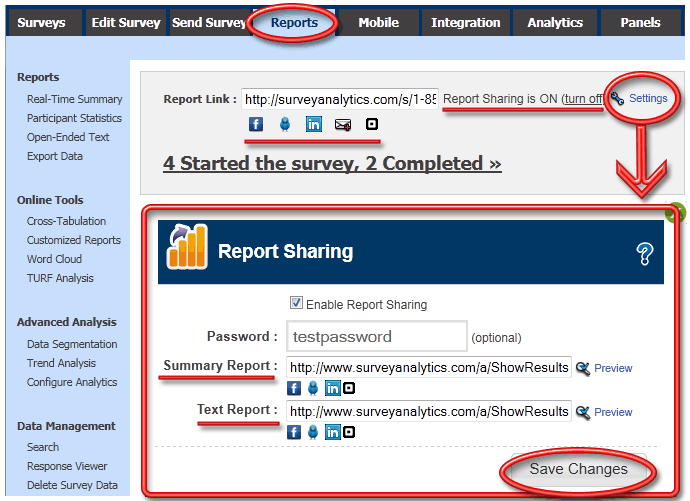Image resolution: width=690 pixels, height=501 pixels.
Task: Open the Surveys tab
Action: [x=41, y=22]
